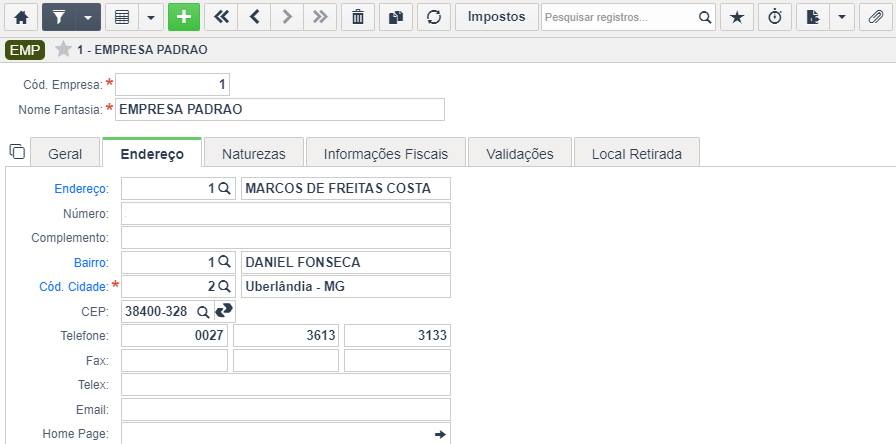Open the Local Retirada tab
Viewport: 896px width, 444px height.
coord(637,154)
